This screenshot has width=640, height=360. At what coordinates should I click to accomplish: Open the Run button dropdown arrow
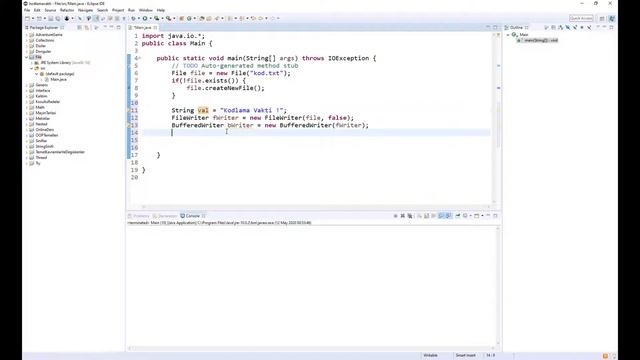click(x=150, y=18)
